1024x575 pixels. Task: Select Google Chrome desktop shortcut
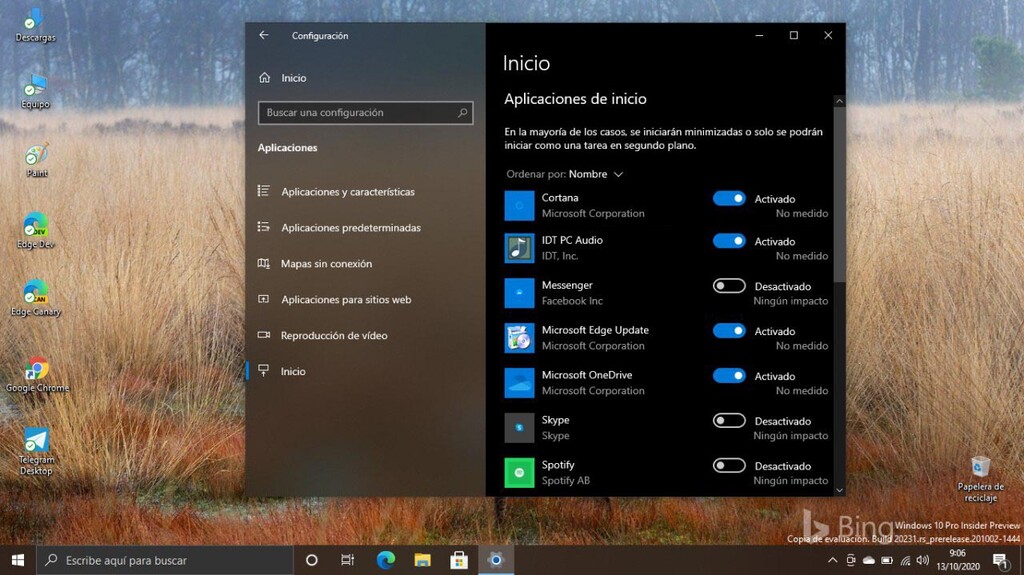pyautogui.click(x=37, y=375)
